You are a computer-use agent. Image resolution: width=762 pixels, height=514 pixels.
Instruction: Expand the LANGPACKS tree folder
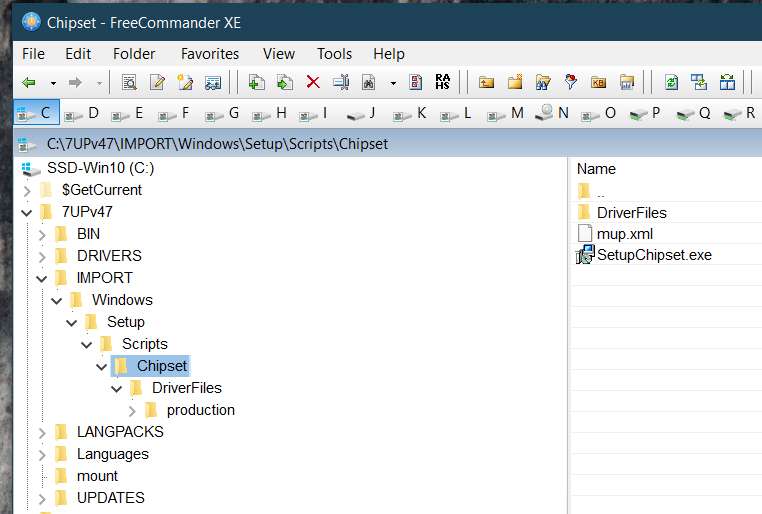point(42,433)
